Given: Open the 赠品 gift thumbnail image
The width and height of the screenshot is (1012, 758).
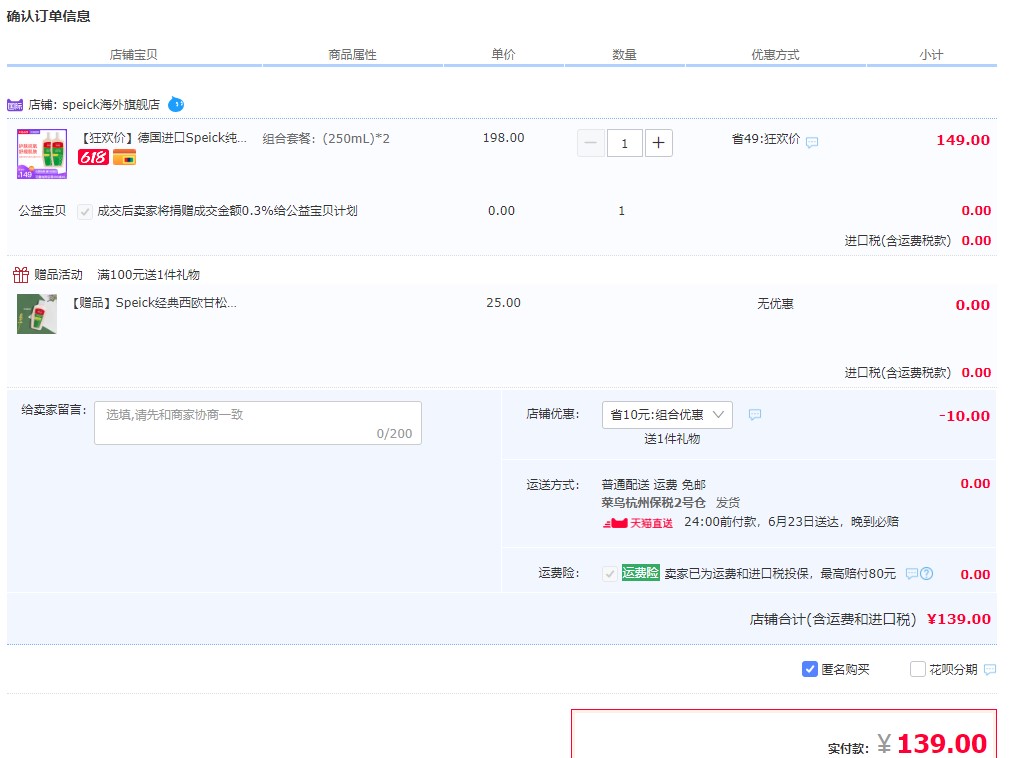Looking at the screenshot, I should point(37,314).
